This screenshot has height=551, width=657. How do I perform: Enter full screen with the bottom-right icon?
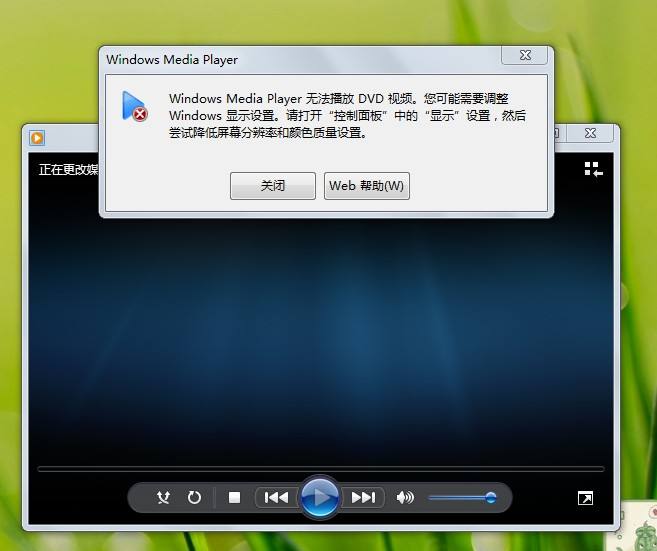(585, 498)
